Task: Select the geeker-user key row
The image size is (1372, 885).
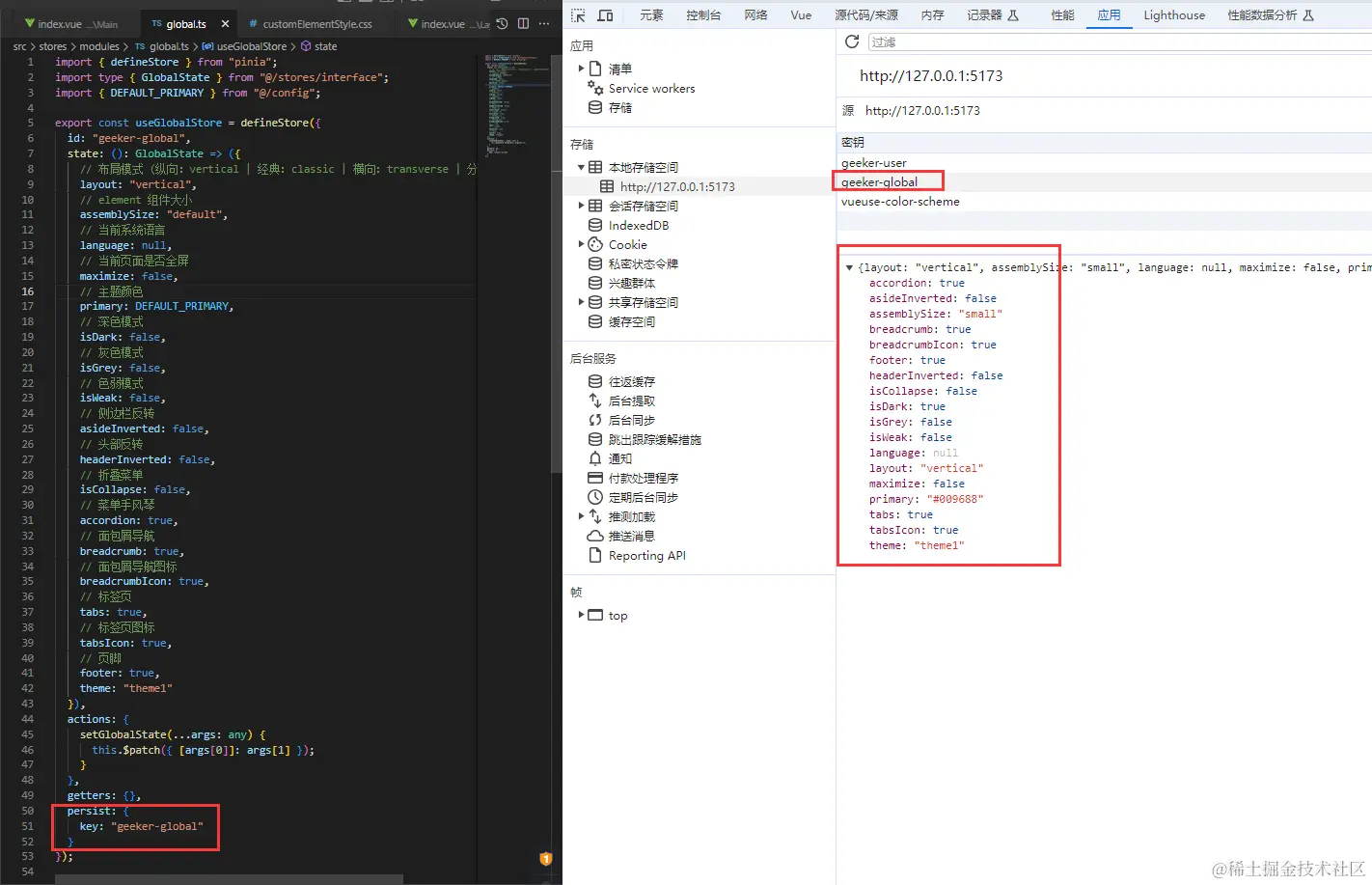Action: [x=1104, y=163]
